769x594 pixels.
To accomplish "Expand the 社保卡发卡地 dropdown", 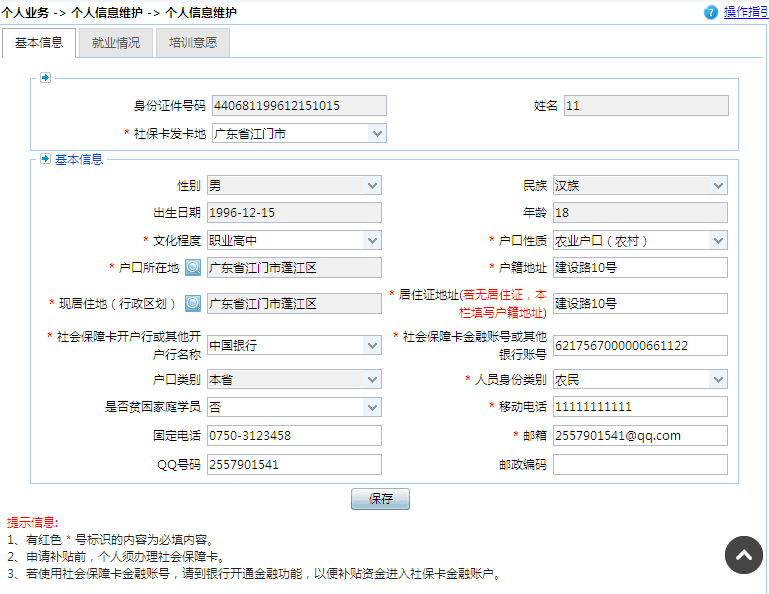I will pos(376,133).
